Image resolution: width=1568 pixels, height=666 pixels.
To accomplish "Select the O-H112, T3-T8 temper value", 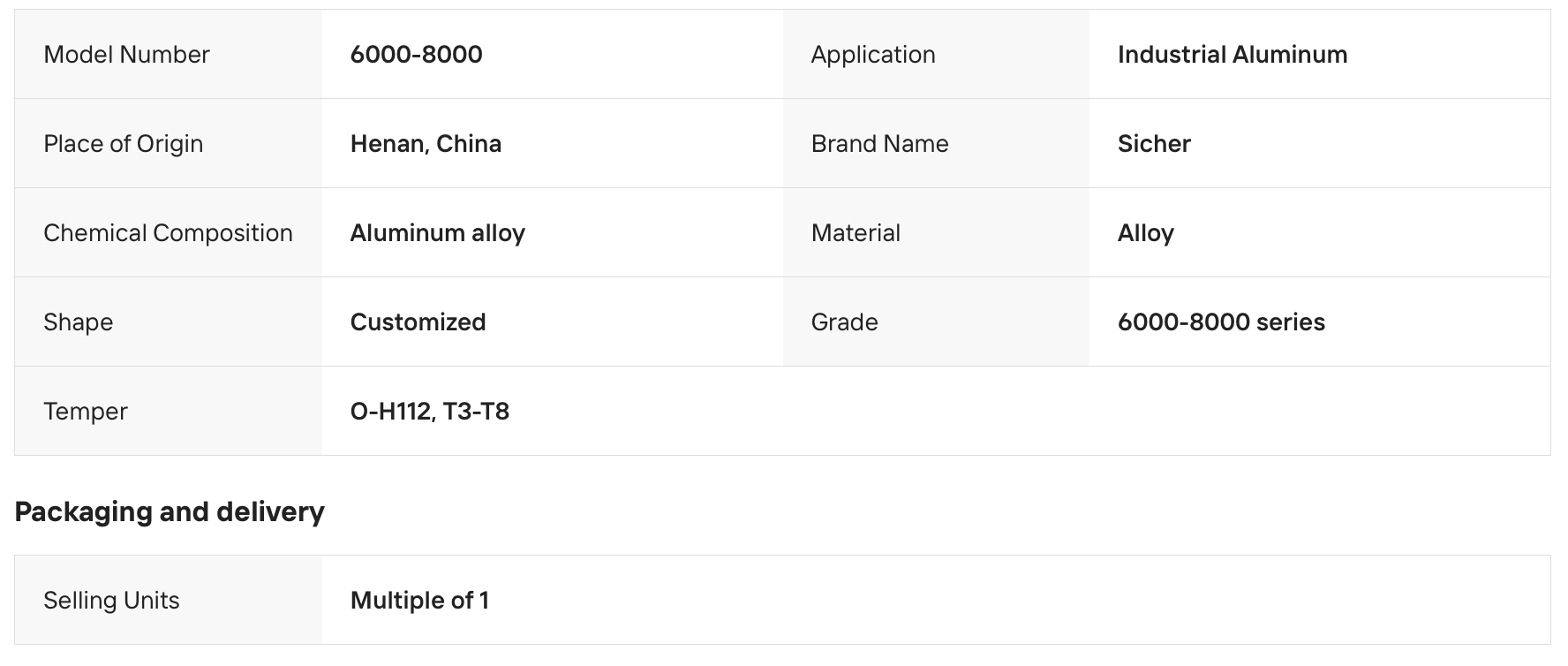I will tap(430, 412).
